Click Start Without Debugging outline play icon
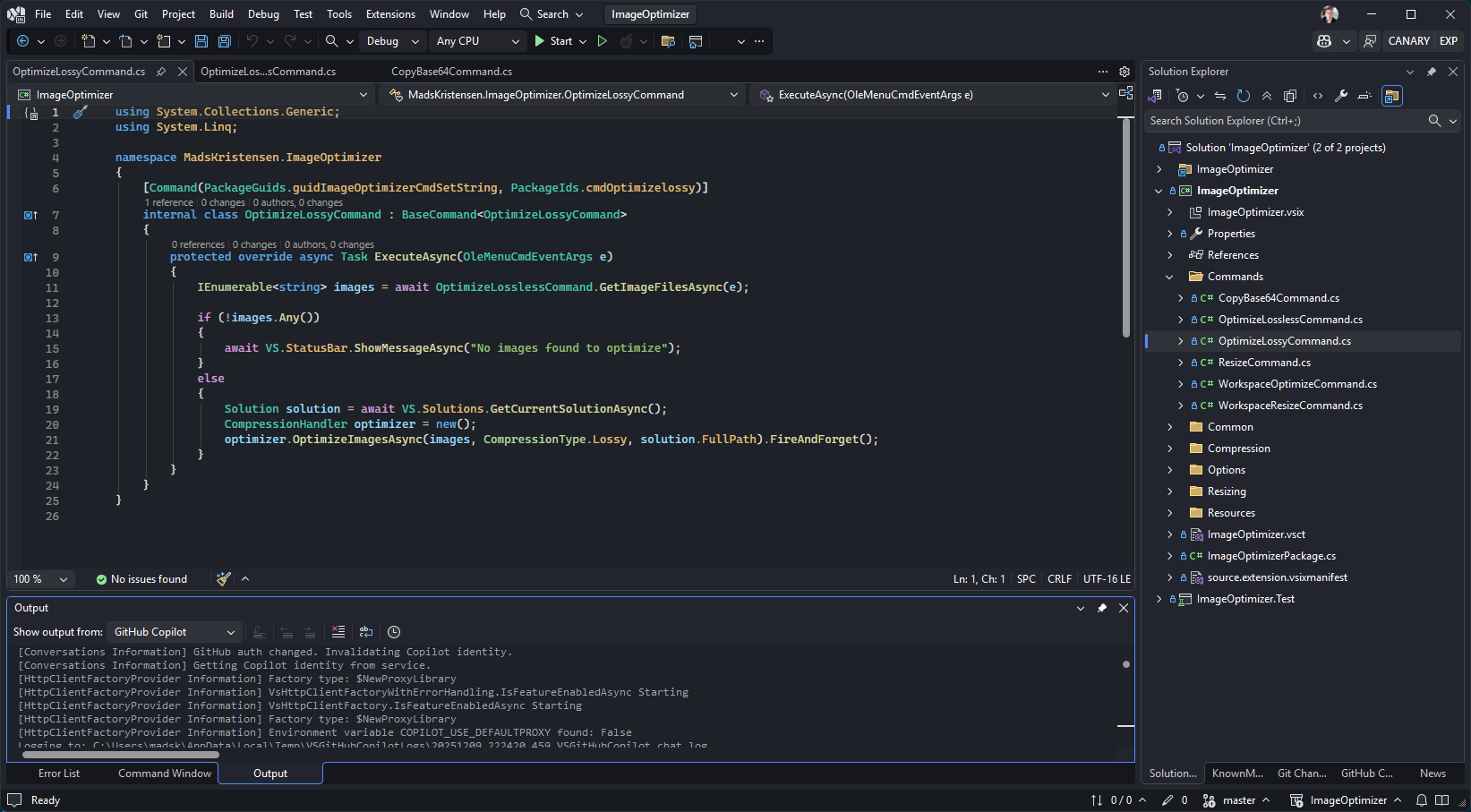 (603, 41)
